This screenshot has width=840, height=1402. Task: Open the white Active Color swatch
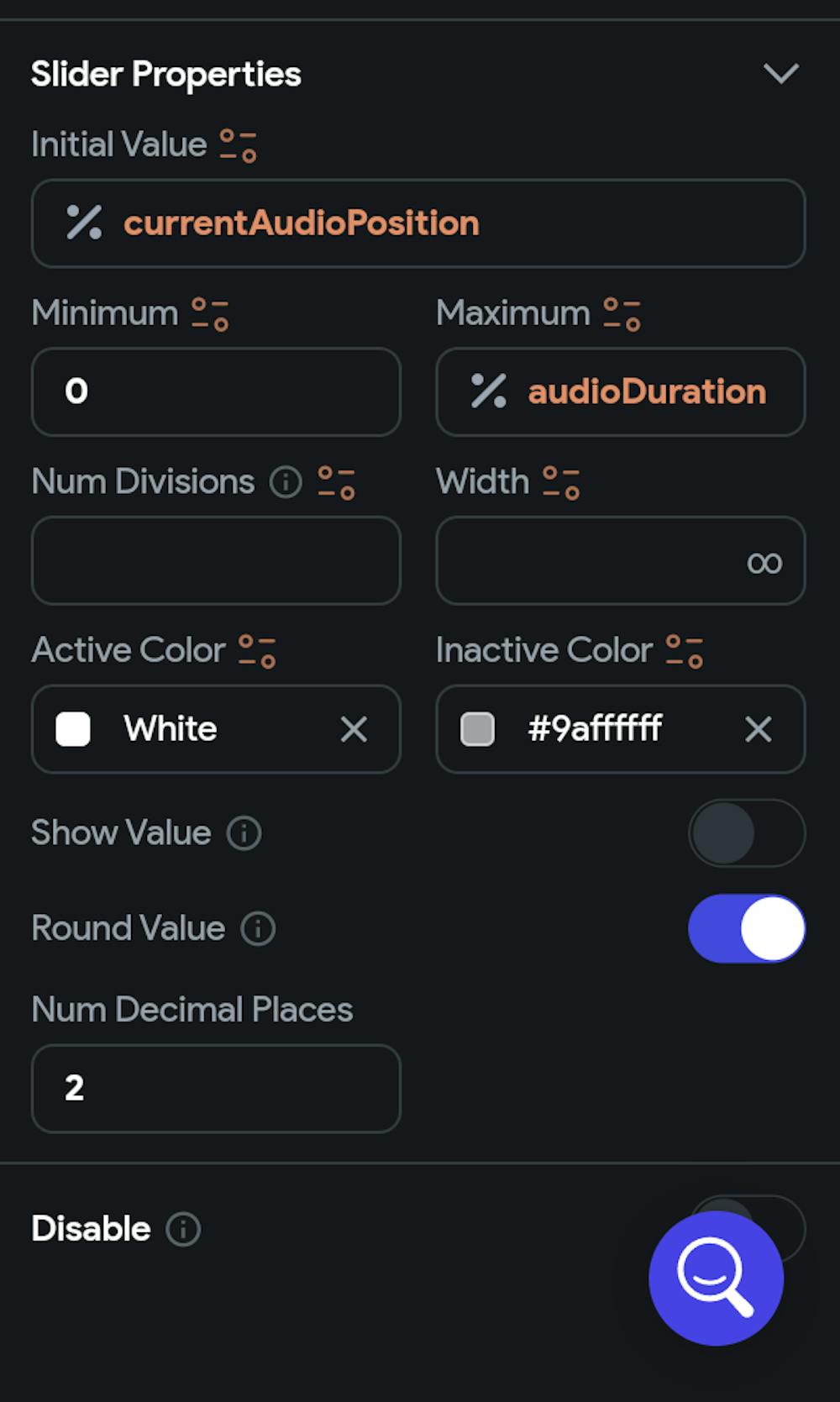[x=73, y=729]
